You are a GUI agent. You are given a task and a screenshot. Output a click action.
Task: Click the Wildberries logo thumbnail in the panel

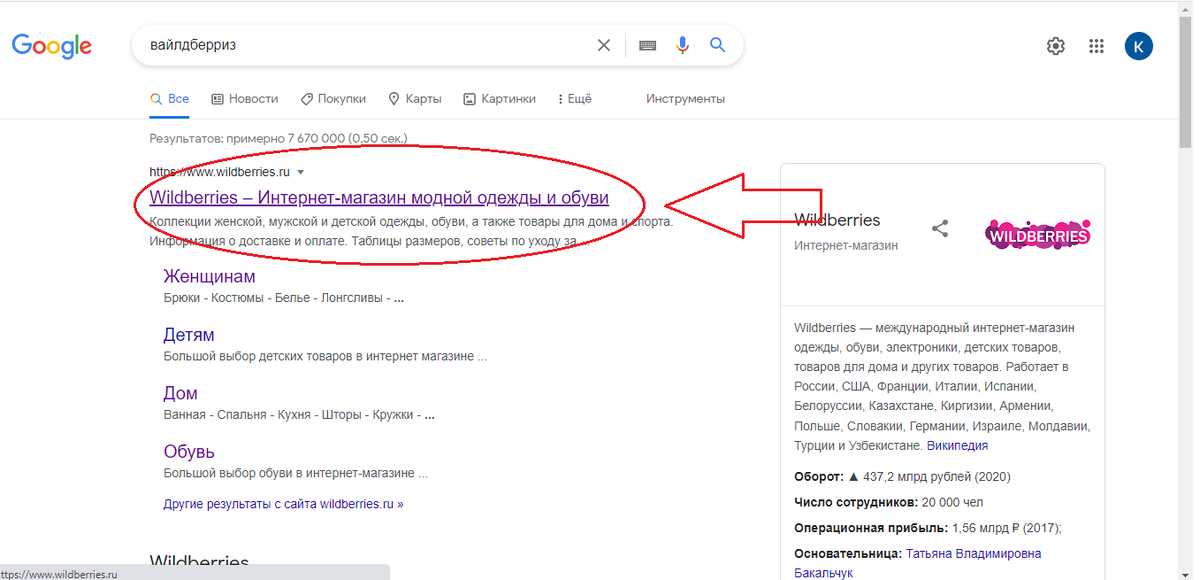tap(1036, 233)
